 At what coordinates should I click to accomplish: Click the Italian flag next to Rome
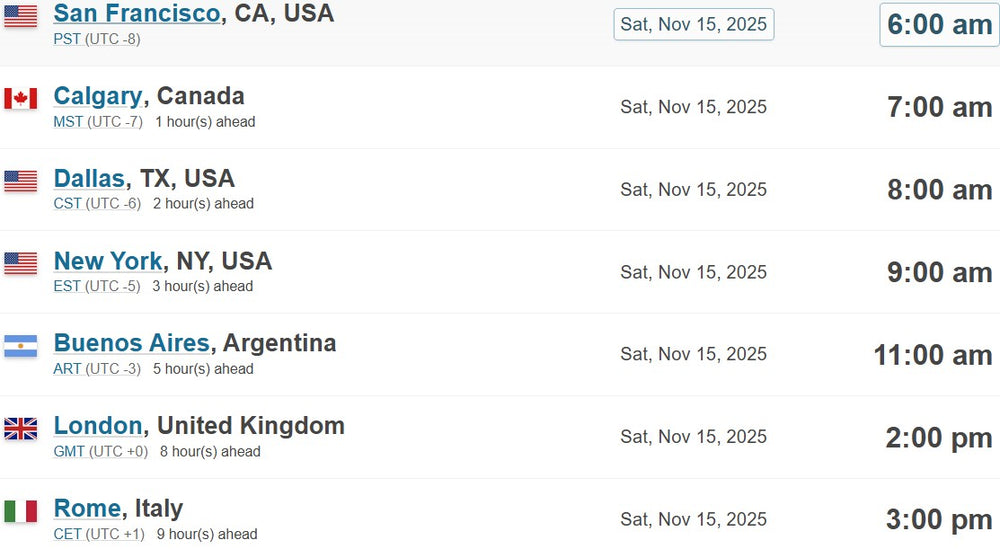click(20, 511)
